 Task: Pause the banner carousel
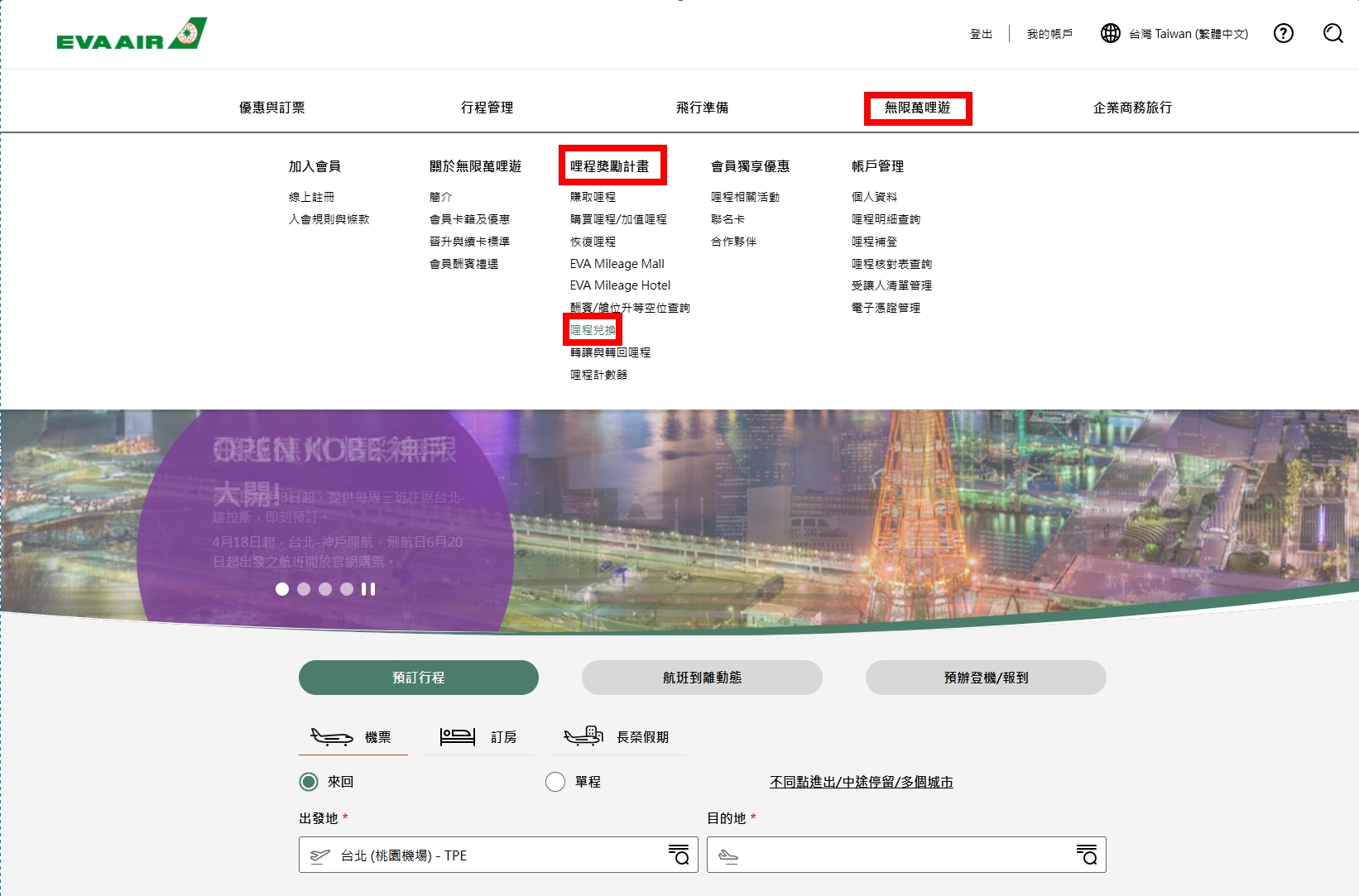pyautogui.click(x=368, y=589)
